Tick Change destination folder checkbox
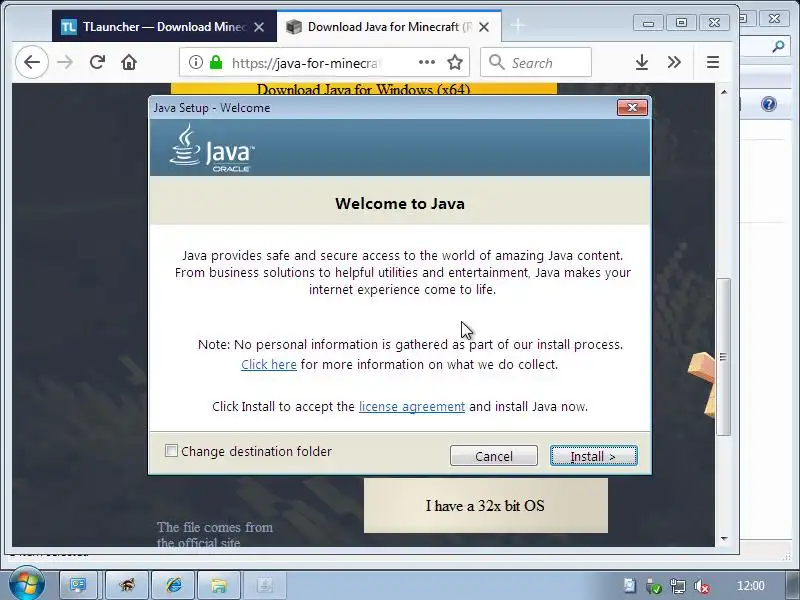This screenshot has height=600, width=800. pyautogui.click(x=171, y=451)
